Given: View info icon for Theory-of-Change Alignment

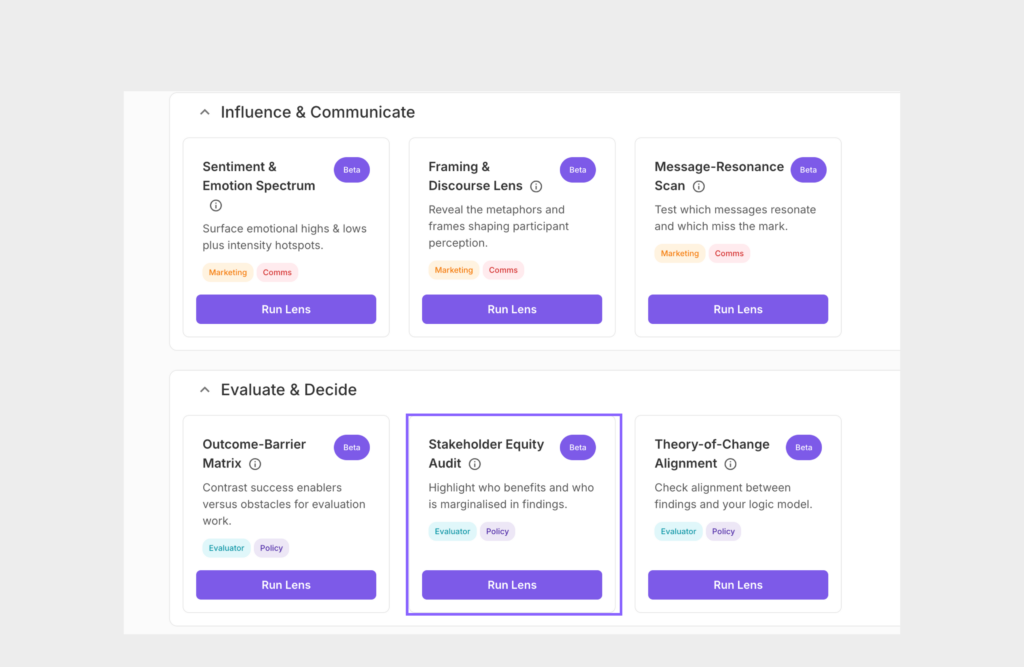Looking at the screenshot, I should click(x=731, y=464).
